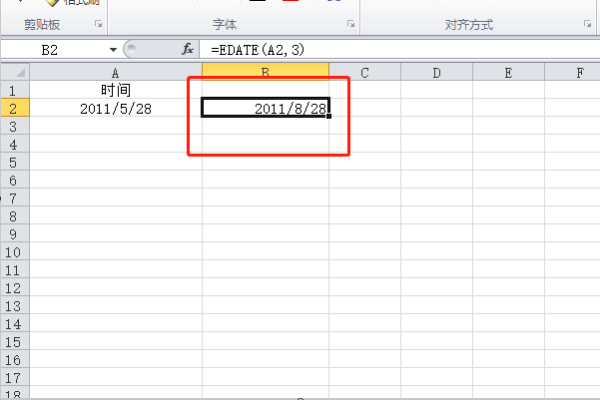Select row 6 header

pos(15,180)
